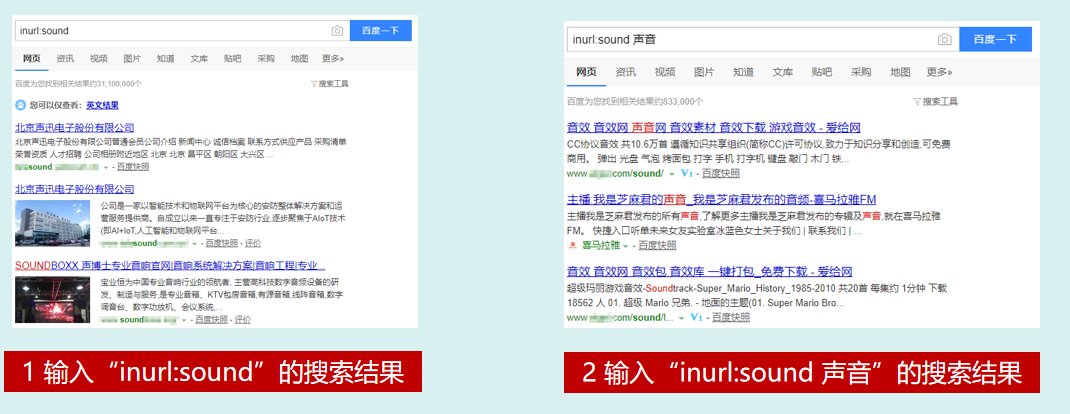Switch to 视频 tab in the left window
The image size is (1070, 414).
[x=99, y=59]
